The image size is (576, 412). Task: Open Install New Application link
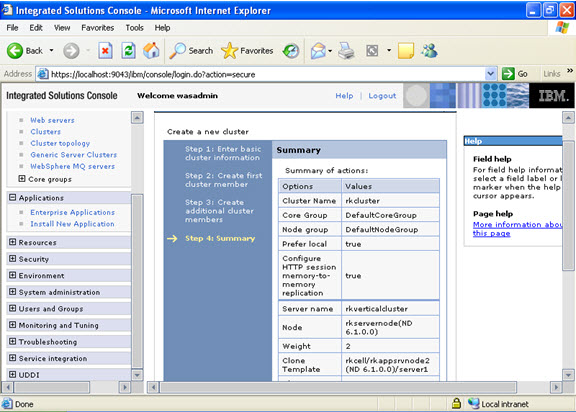pyautogui.click(x=72, y=224)
